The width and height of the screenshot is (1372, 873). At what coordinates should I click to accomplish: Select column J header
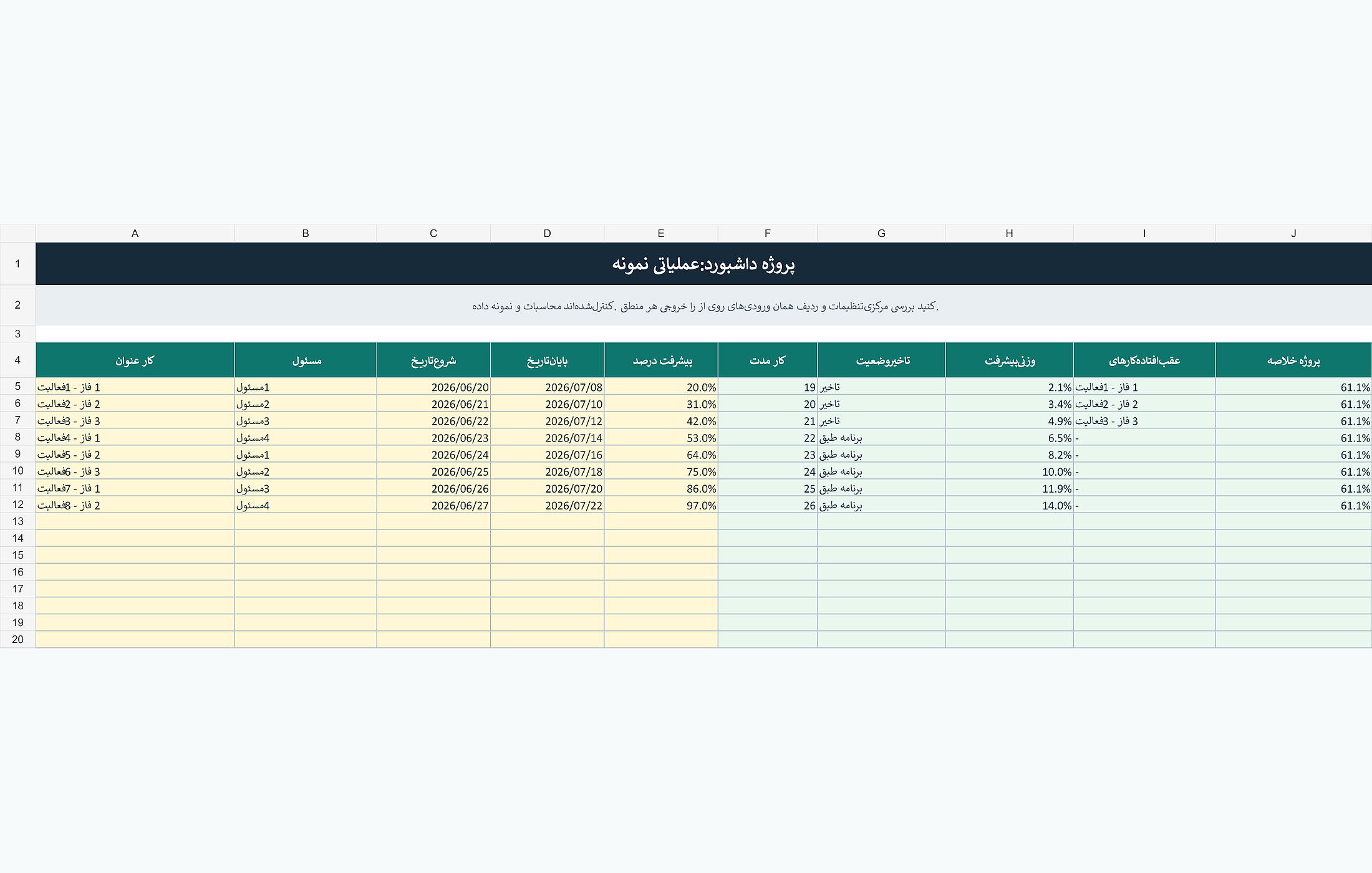(1293, 233)
